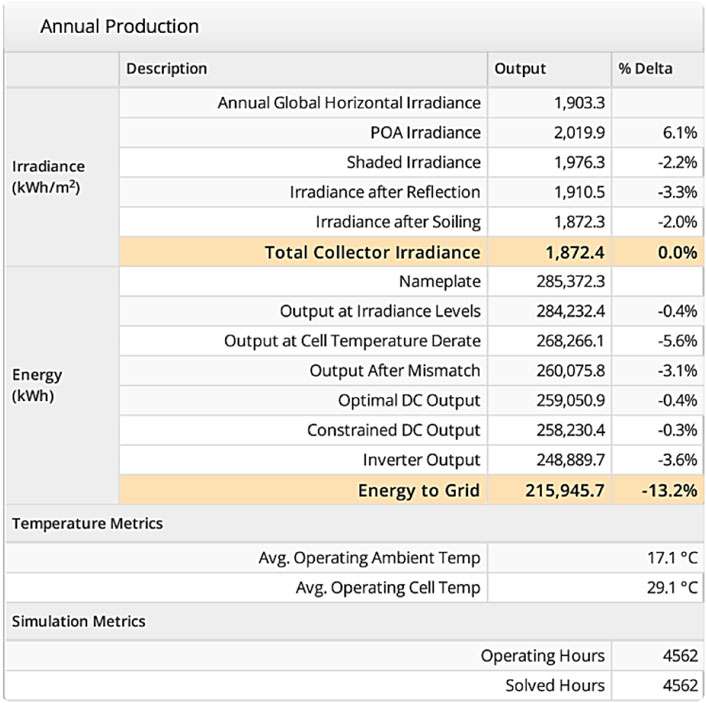Click the 215,945.7 energy value
This screenshot has height=703, width=706.
tap(565, 490)
